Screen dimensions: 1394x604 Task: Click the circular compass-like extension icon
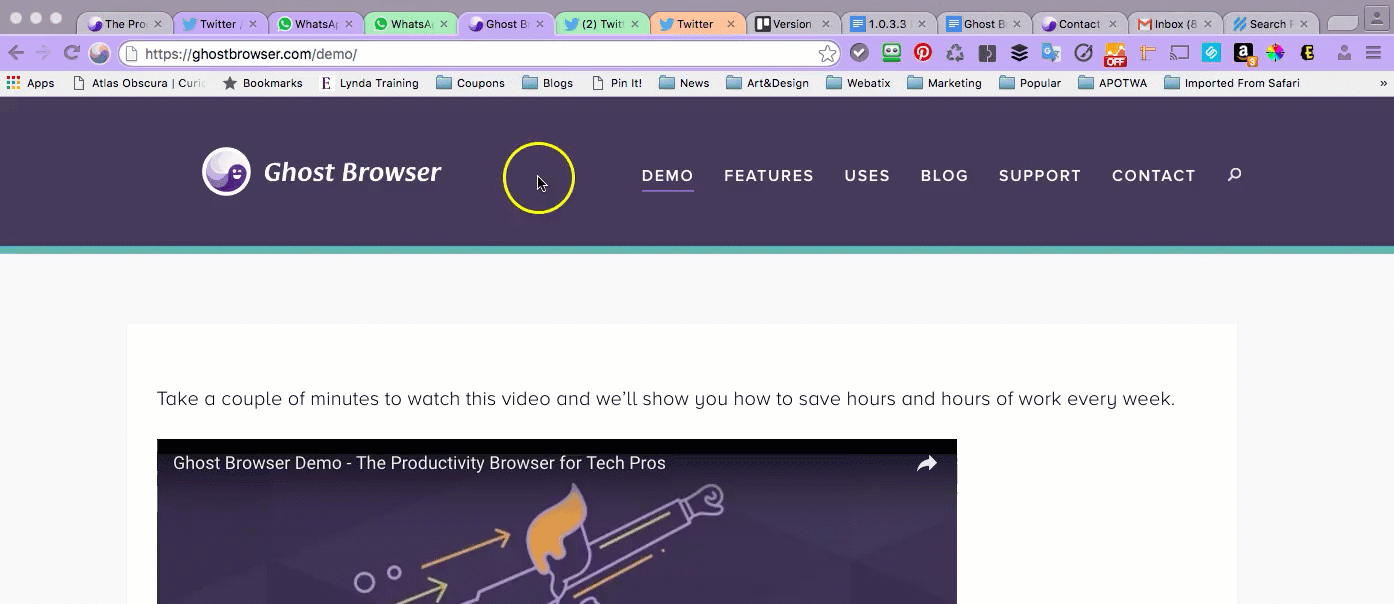pyautogui.click(x=1083, y=53)
